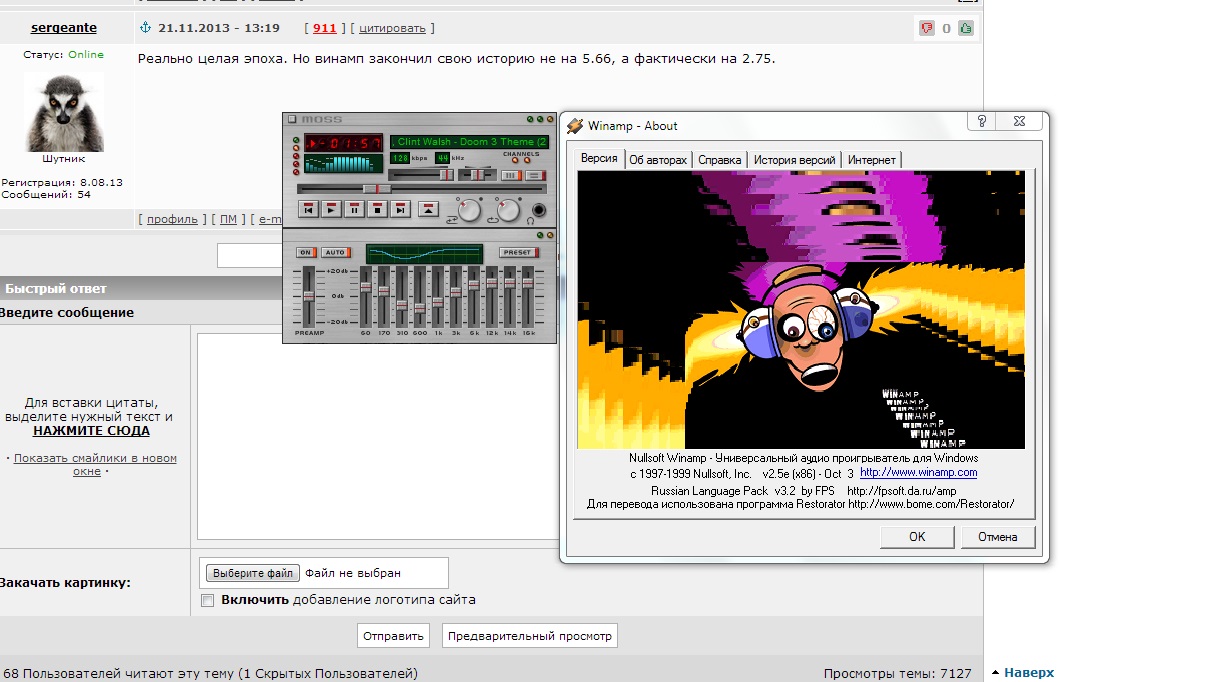Open the equalizer PRESET menu
The width and height of the screenshot is (1218, 682).
(x=518, y=252)
